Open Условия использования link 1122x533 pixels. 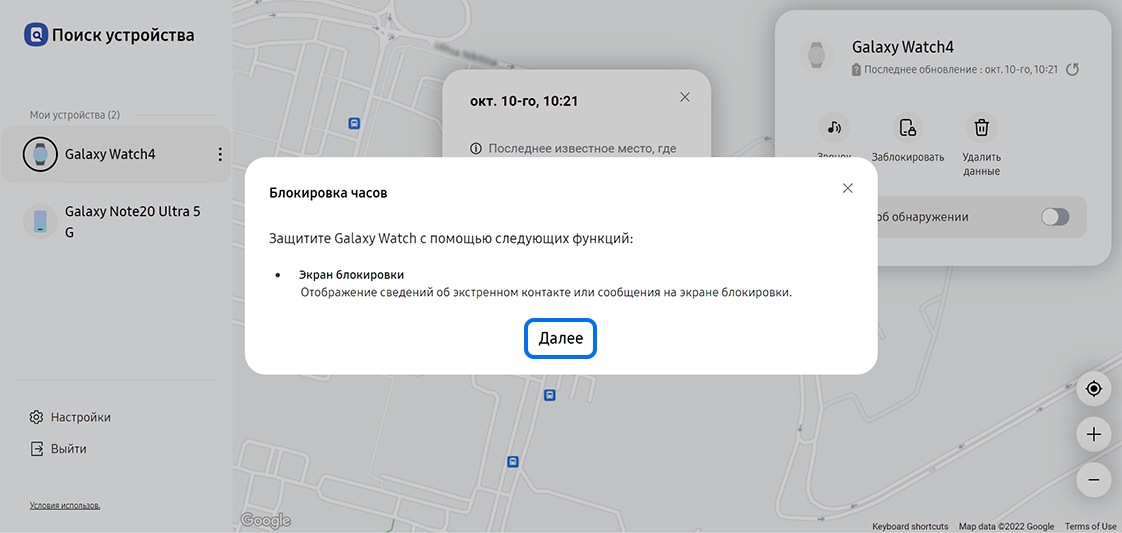click(x=65, y=505)
